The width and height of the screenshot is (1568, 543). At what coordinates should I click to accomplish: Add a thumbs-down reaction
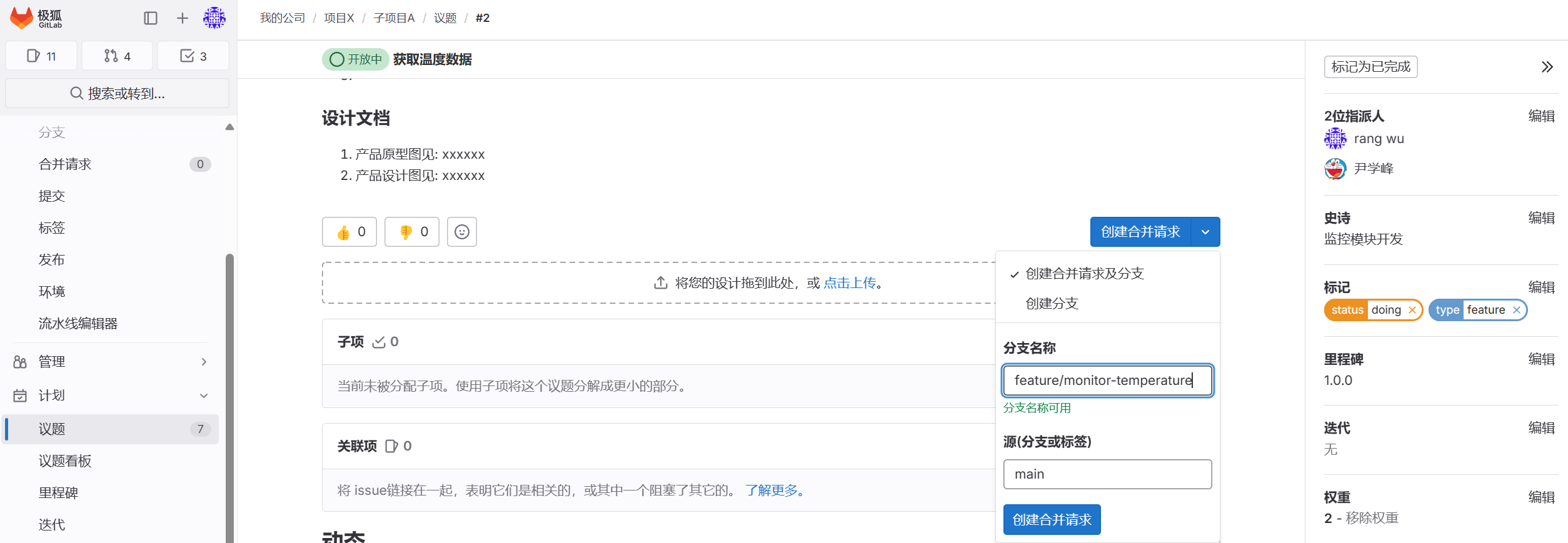point(412,232)
